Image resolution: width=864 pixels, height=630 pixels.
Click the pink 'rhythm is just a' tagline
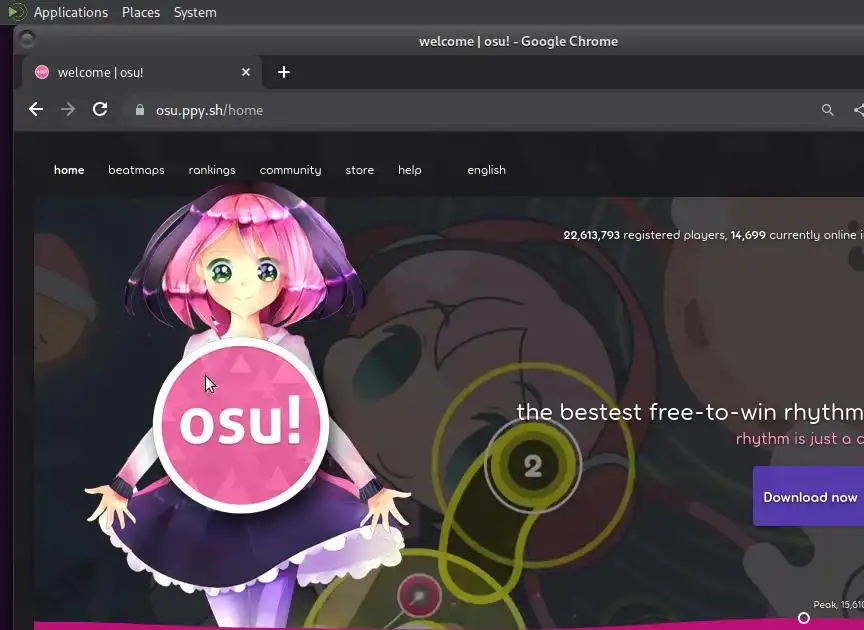(800, 439)
